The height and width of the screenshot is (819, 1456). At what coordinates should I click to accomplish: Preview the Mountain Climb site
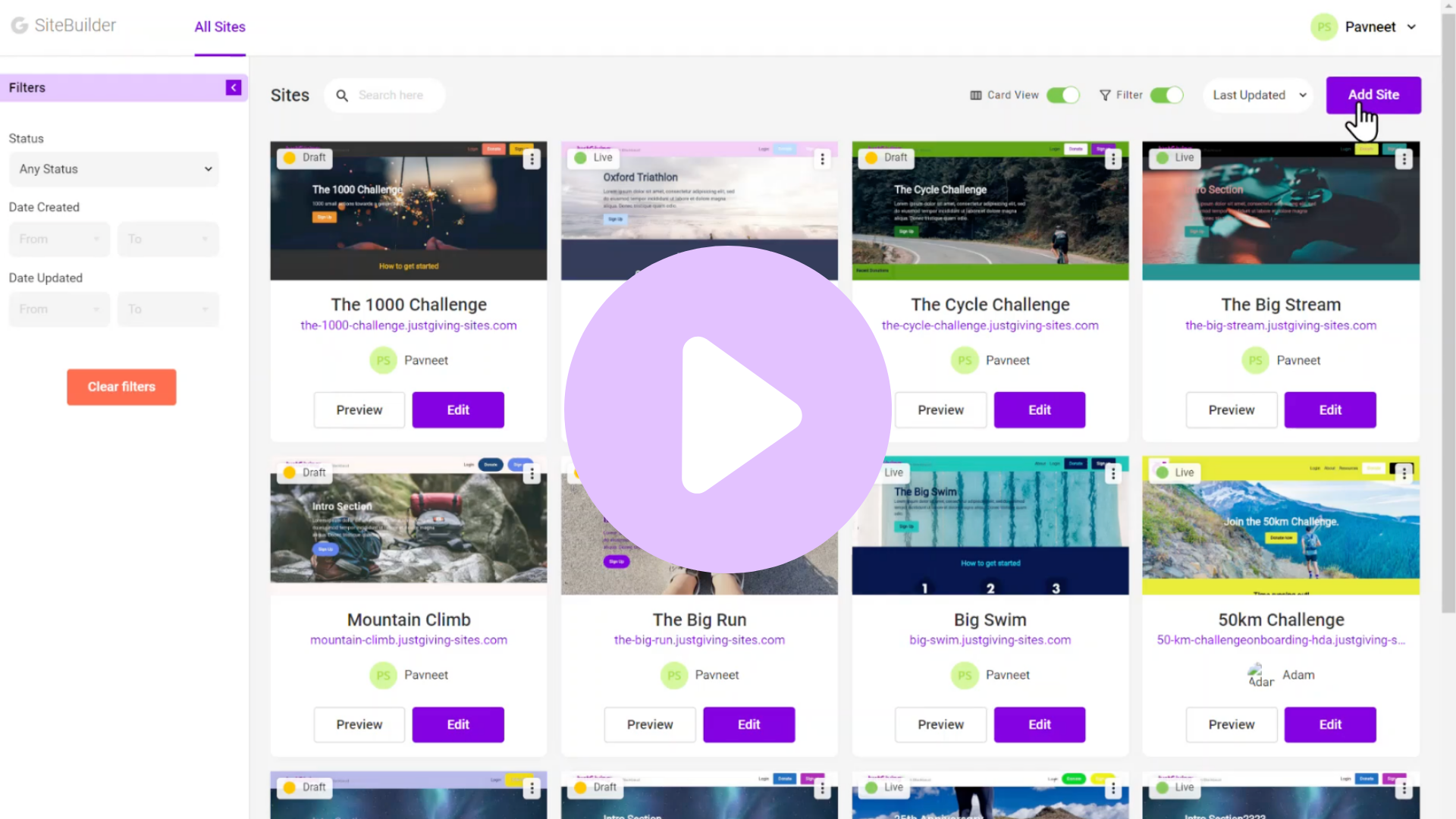click(x=359, y=725)
